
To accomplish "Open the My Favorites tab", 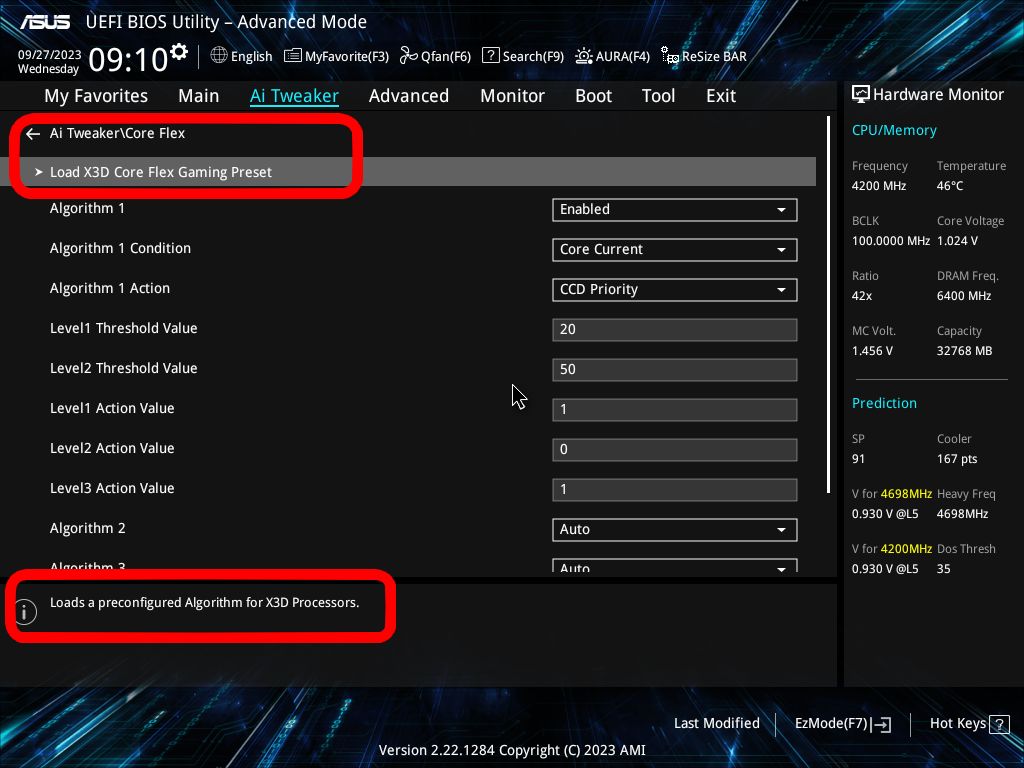I will 96,96.
